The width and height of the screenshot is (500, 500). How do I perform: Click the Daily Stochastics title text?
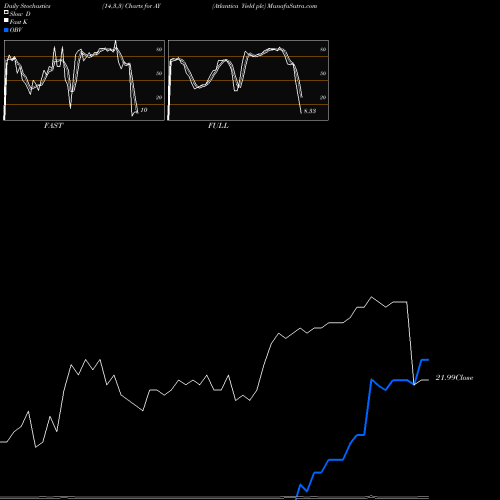coord(27,6)
